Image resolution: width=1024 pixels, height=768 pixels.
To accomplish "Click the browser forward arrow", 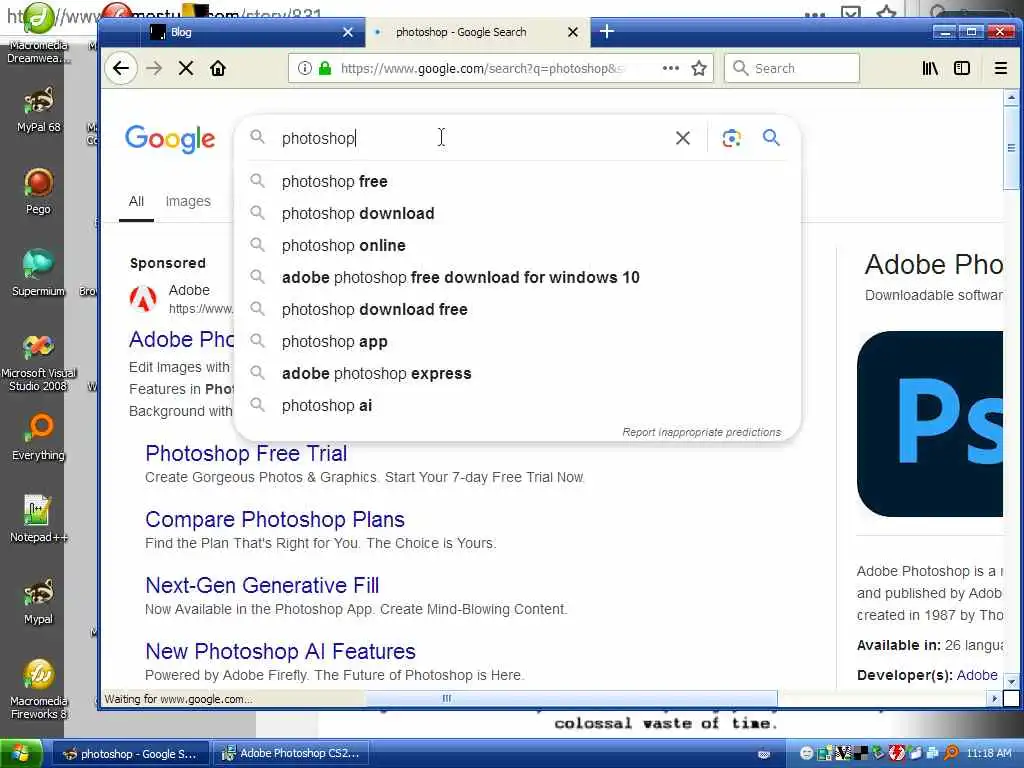I will pyautogui.click(x=154, y=69).
